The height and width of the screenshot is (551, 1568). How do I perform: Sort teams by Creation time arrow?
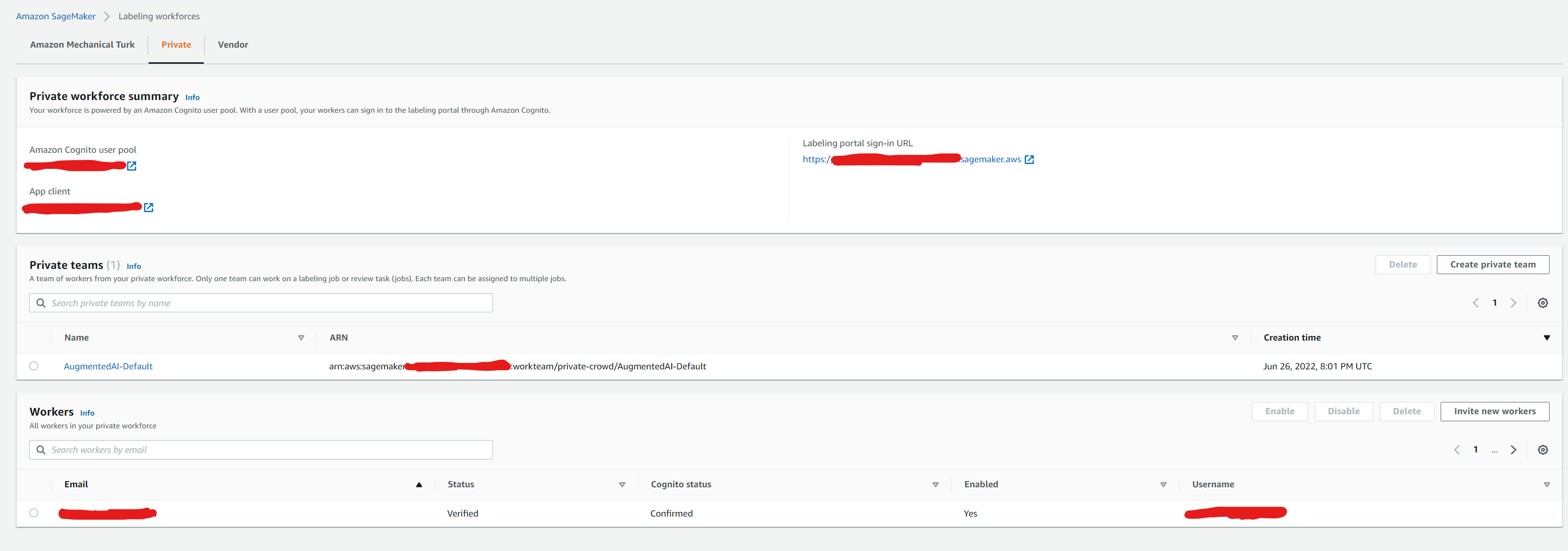1546,338
